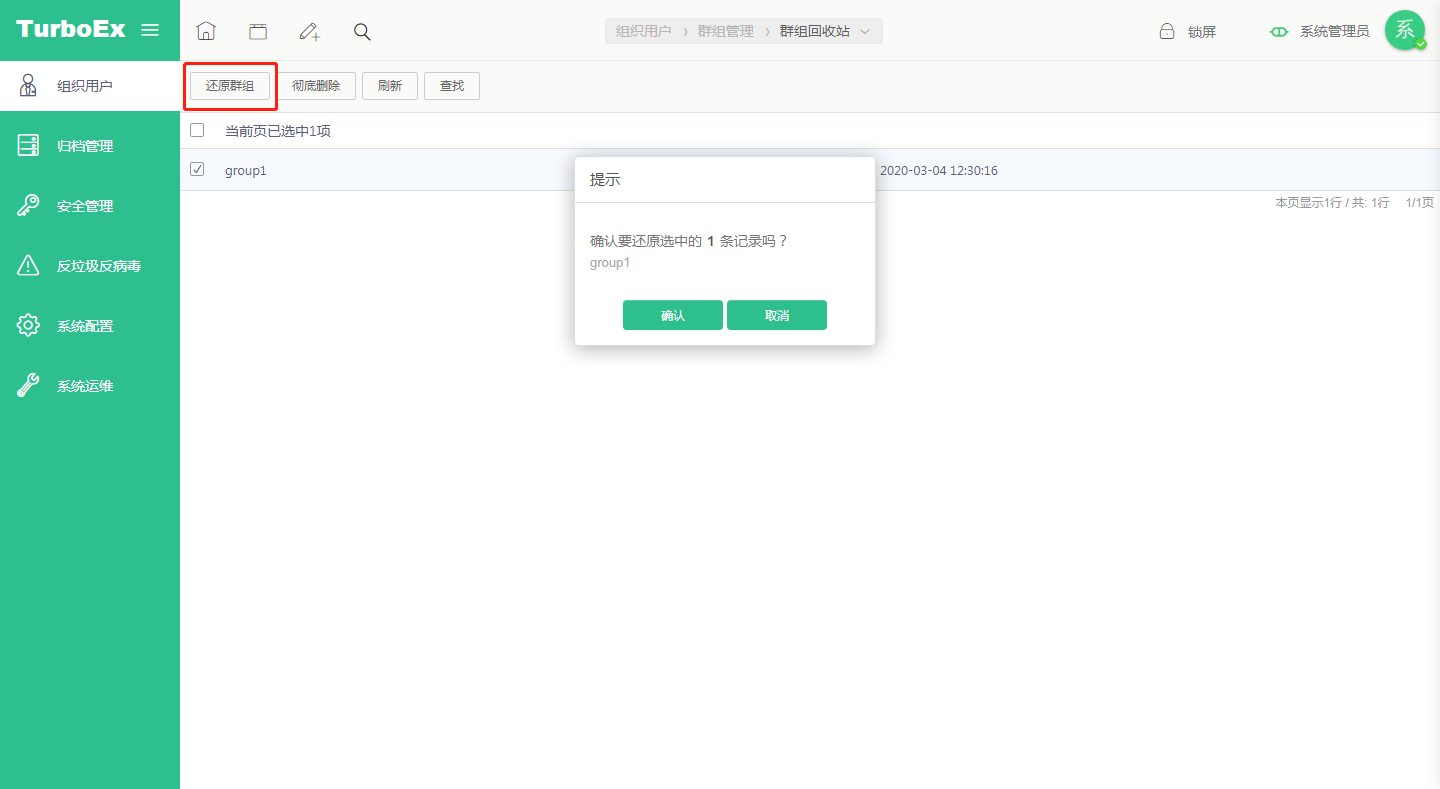Click the 锁屏 label

pos(1202,32)
